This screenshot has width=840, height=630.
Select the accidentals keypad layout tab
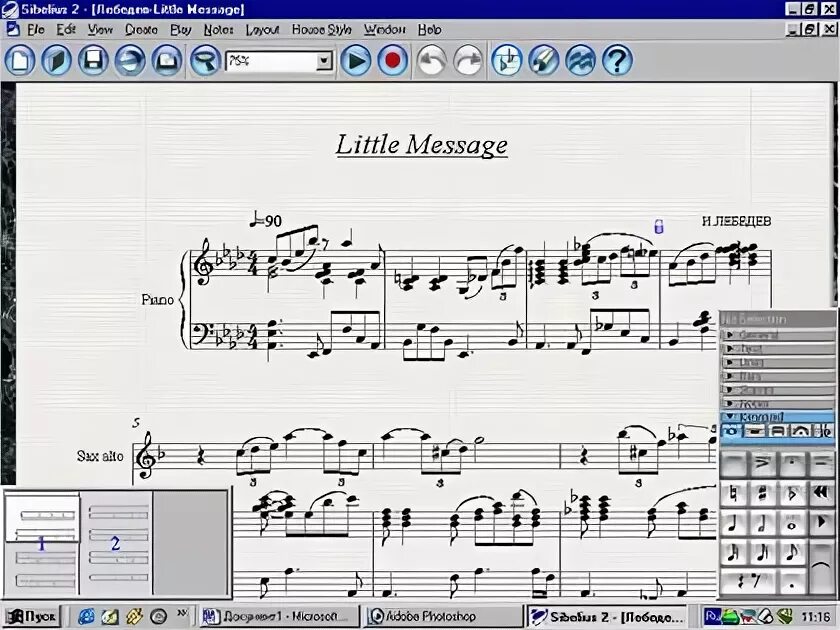(x=823, y=431)
